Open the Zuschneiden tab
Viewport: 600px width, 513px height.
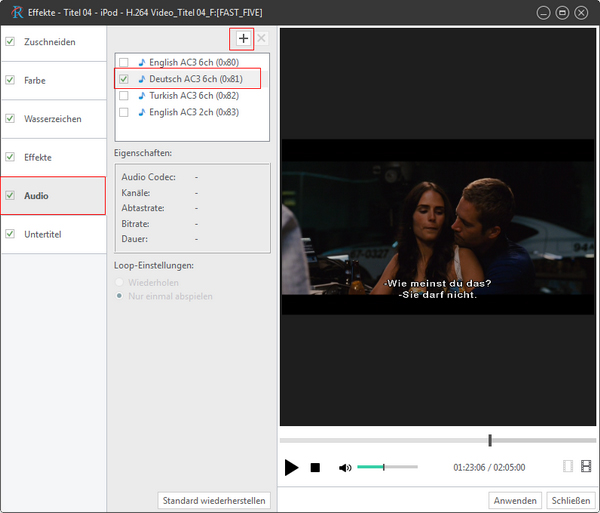[x=54, y=42]
